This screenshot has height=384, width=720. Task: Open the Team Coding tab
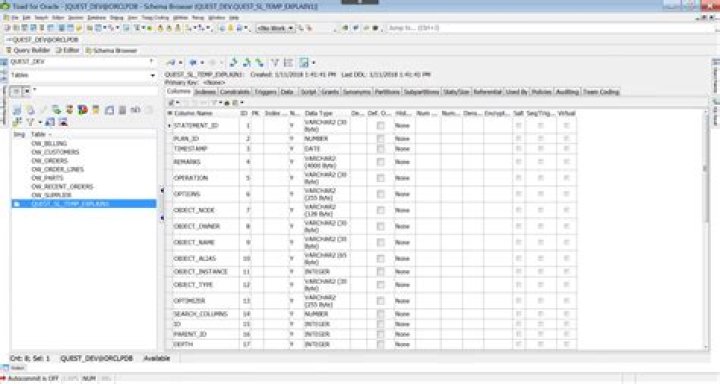click(x=601, y=92)
